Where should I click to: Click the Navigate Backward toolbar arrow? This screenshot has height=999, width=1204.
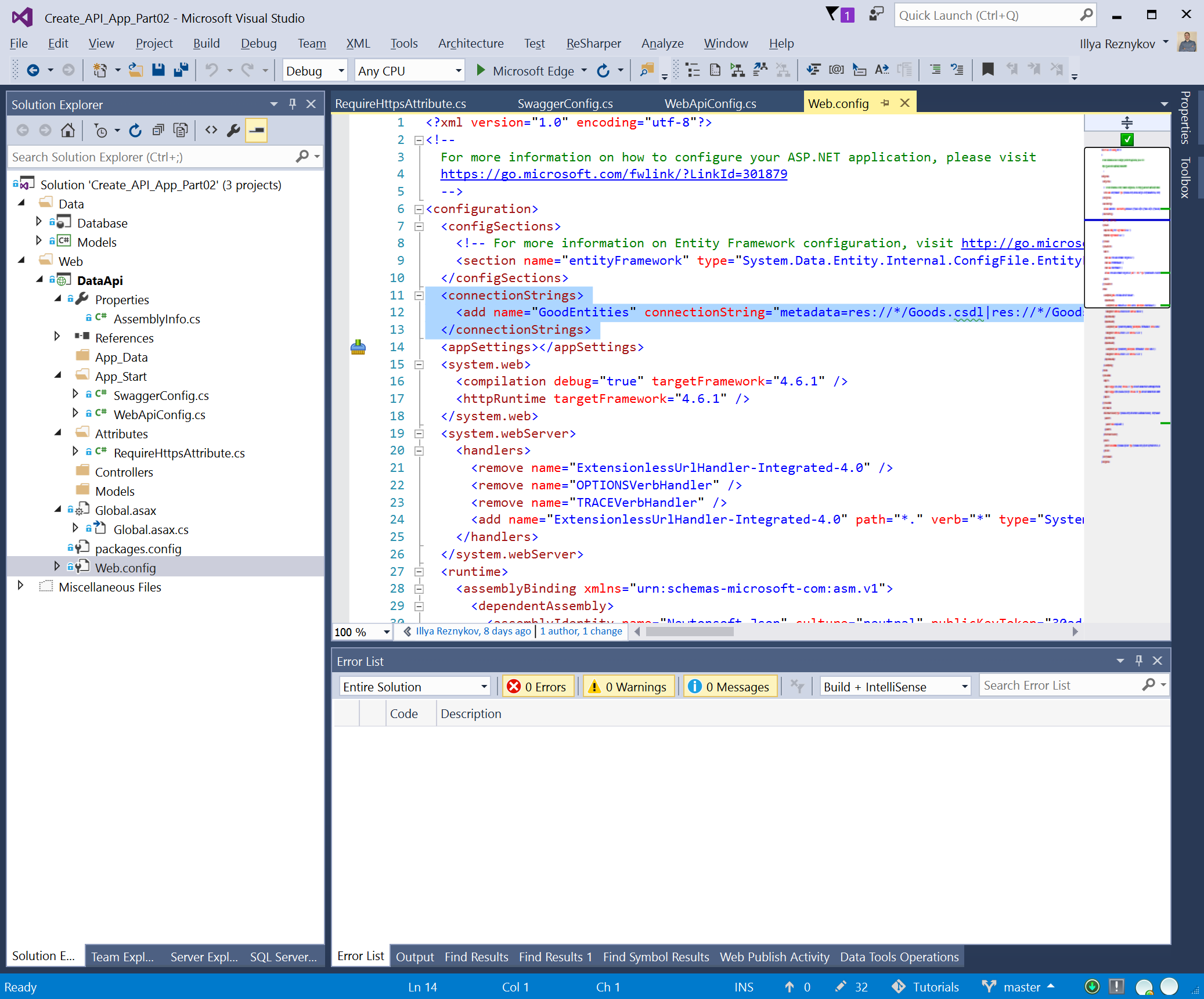point(33,70)
